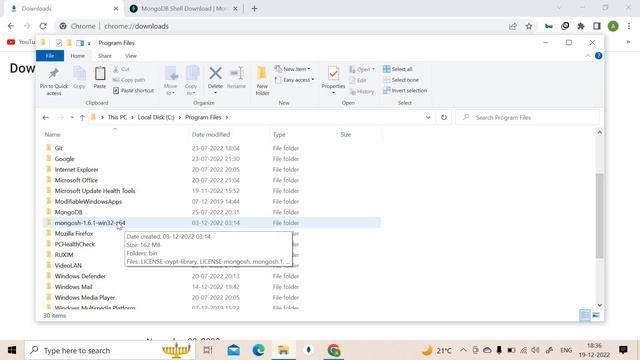Click Edit in the Open group
The image size is (640, 360).
[358, 80]
